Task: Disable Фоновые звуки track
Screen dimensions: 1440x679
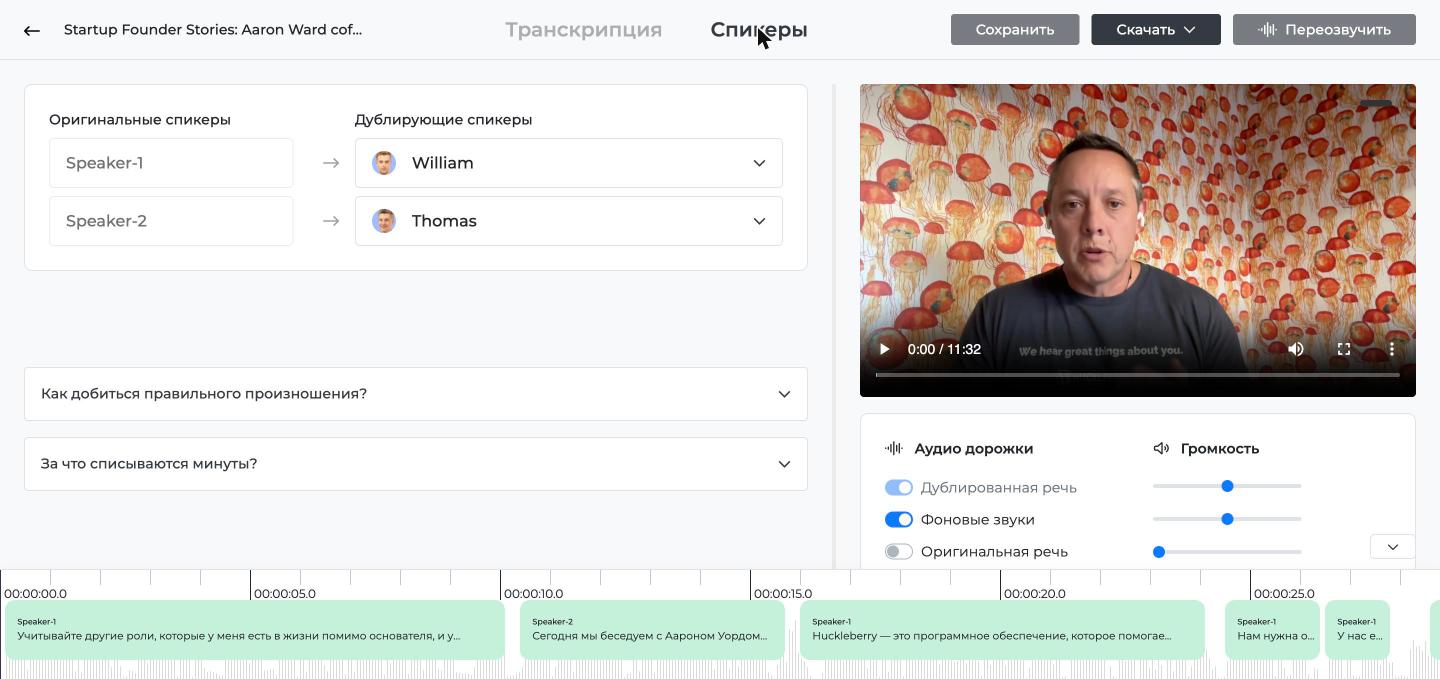Action: [x=899, y=520]
